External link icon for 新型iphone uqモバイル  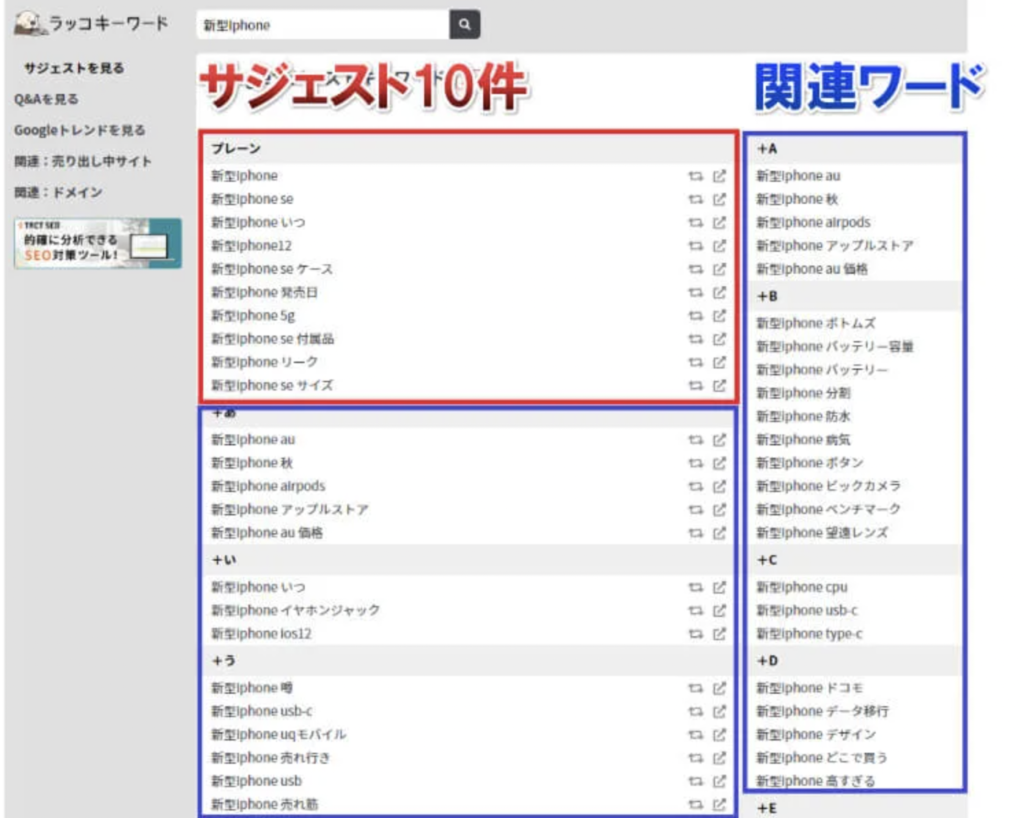pos(719,734)
